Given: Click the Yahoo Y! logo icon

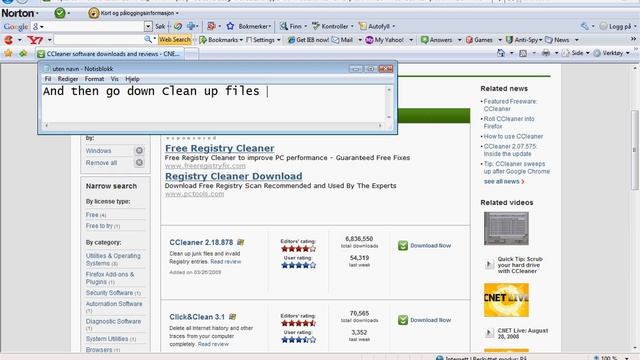Looking at the screenshot, I should point(35,40).
